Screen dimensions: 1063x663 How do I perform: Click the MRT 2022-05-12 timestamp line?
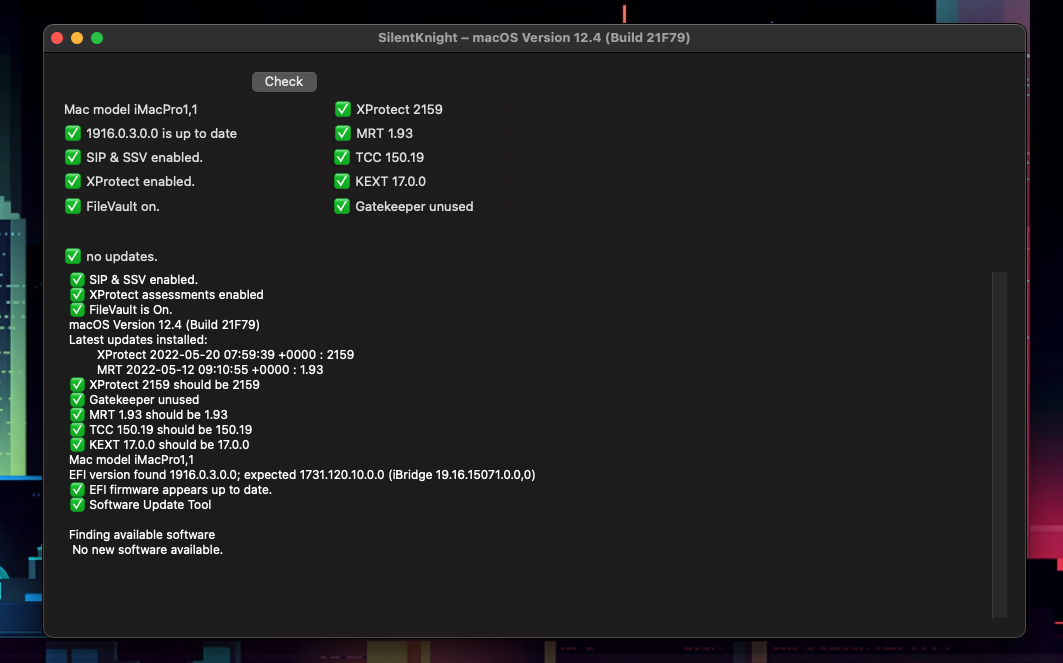pyautogui.click(x=210, y=369)
